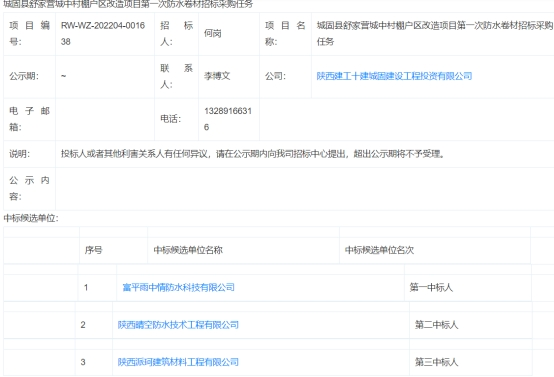The width and height of the screenshot is (554, 377).
Task: Click the 公司 label
Action: [x=275, y=76]
